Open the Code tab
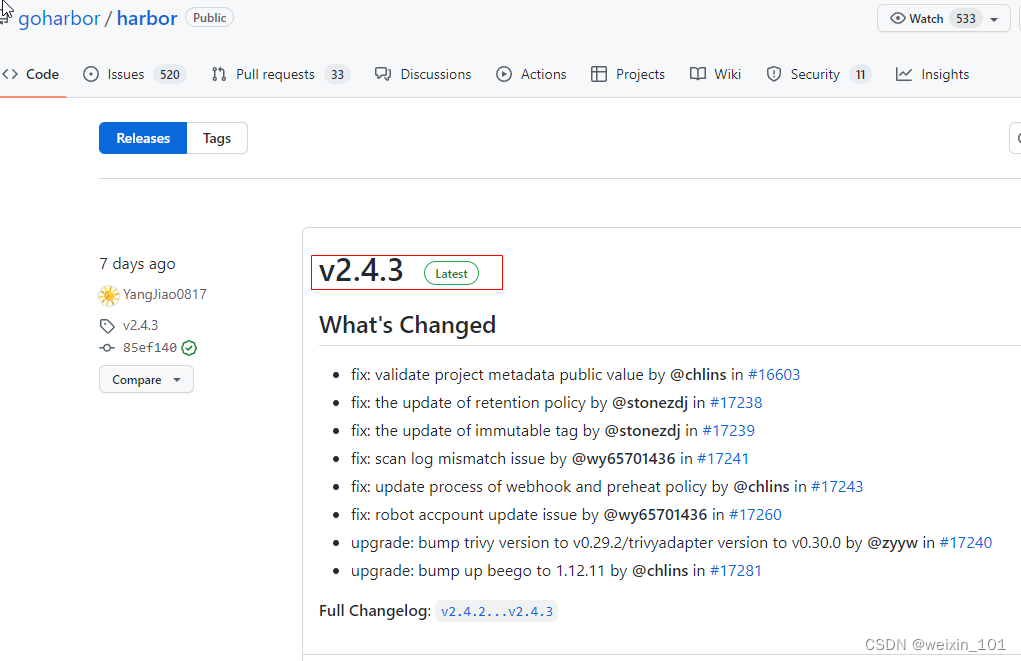This screenshot has width=1021, height=661. click(x=31, y=74)
